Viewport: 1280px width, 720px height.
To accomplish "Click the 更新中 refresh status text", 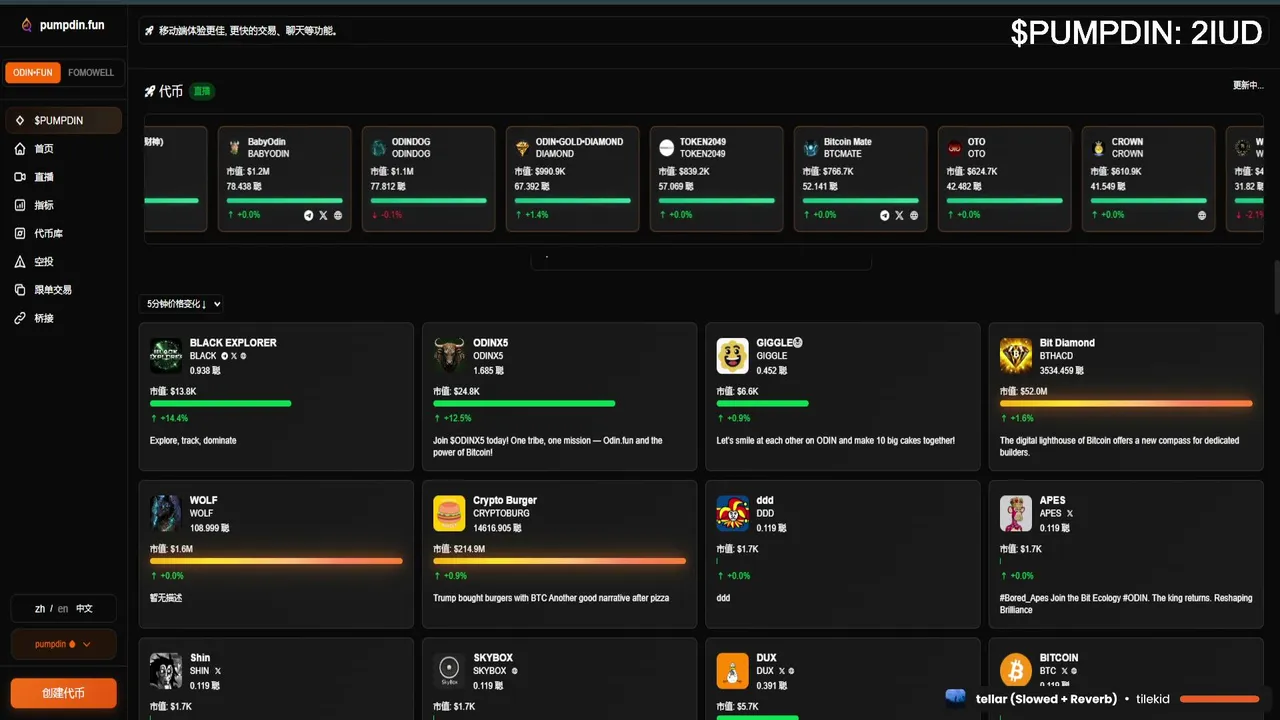I will coord(1248,86).
